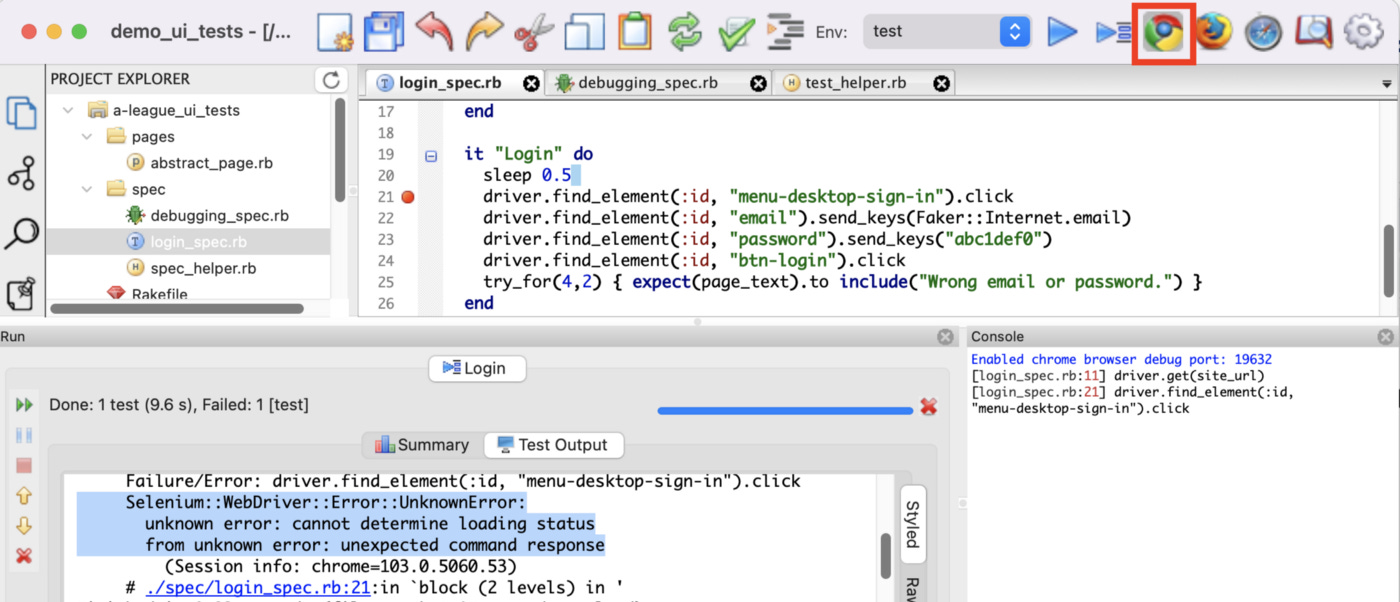Open the ./spec/login_spec.rb:21 link

(257, 588)
